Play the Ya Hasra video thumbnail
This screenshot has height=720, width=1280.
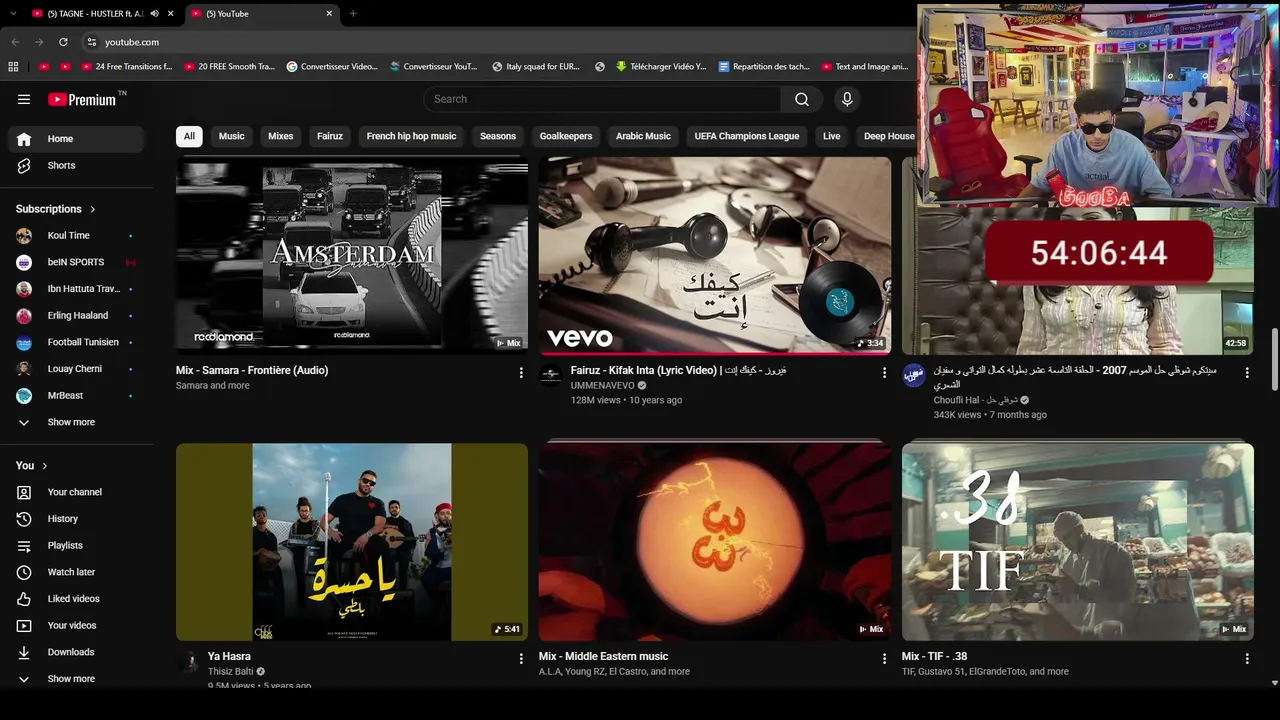point(352,542)
